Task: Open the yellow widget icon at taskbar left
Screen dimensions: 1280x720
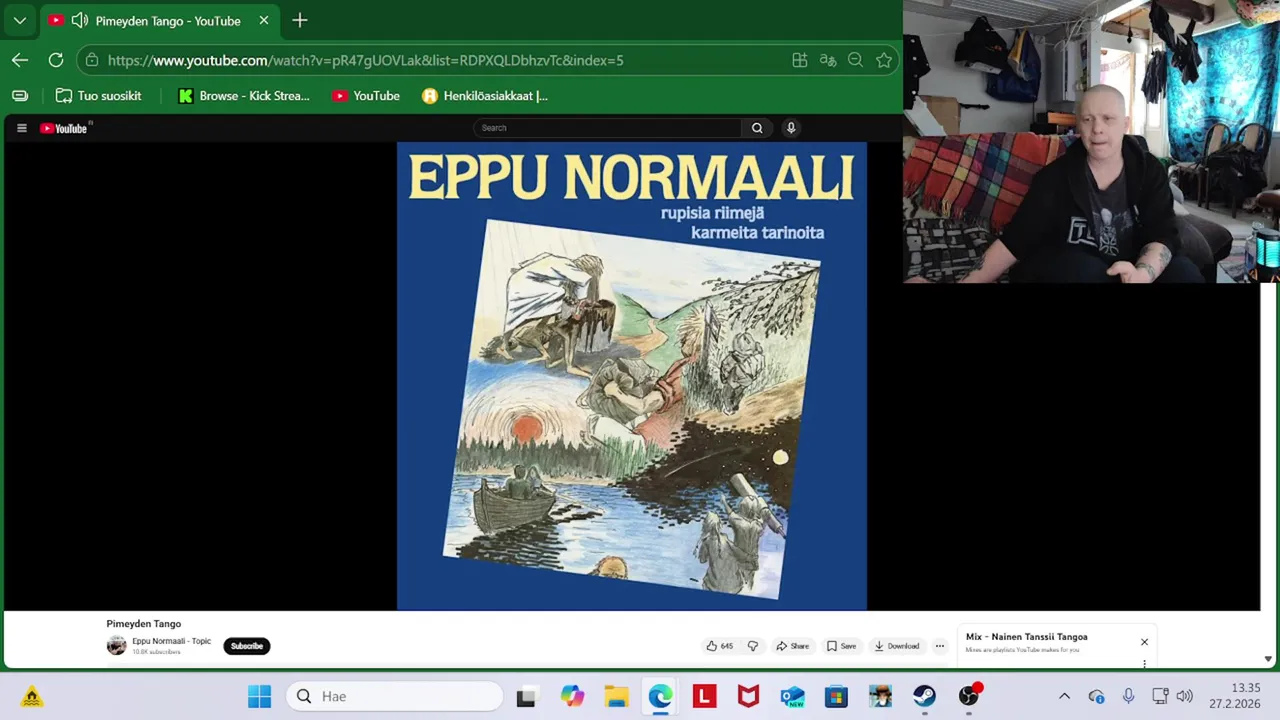Action: (32, 696)
